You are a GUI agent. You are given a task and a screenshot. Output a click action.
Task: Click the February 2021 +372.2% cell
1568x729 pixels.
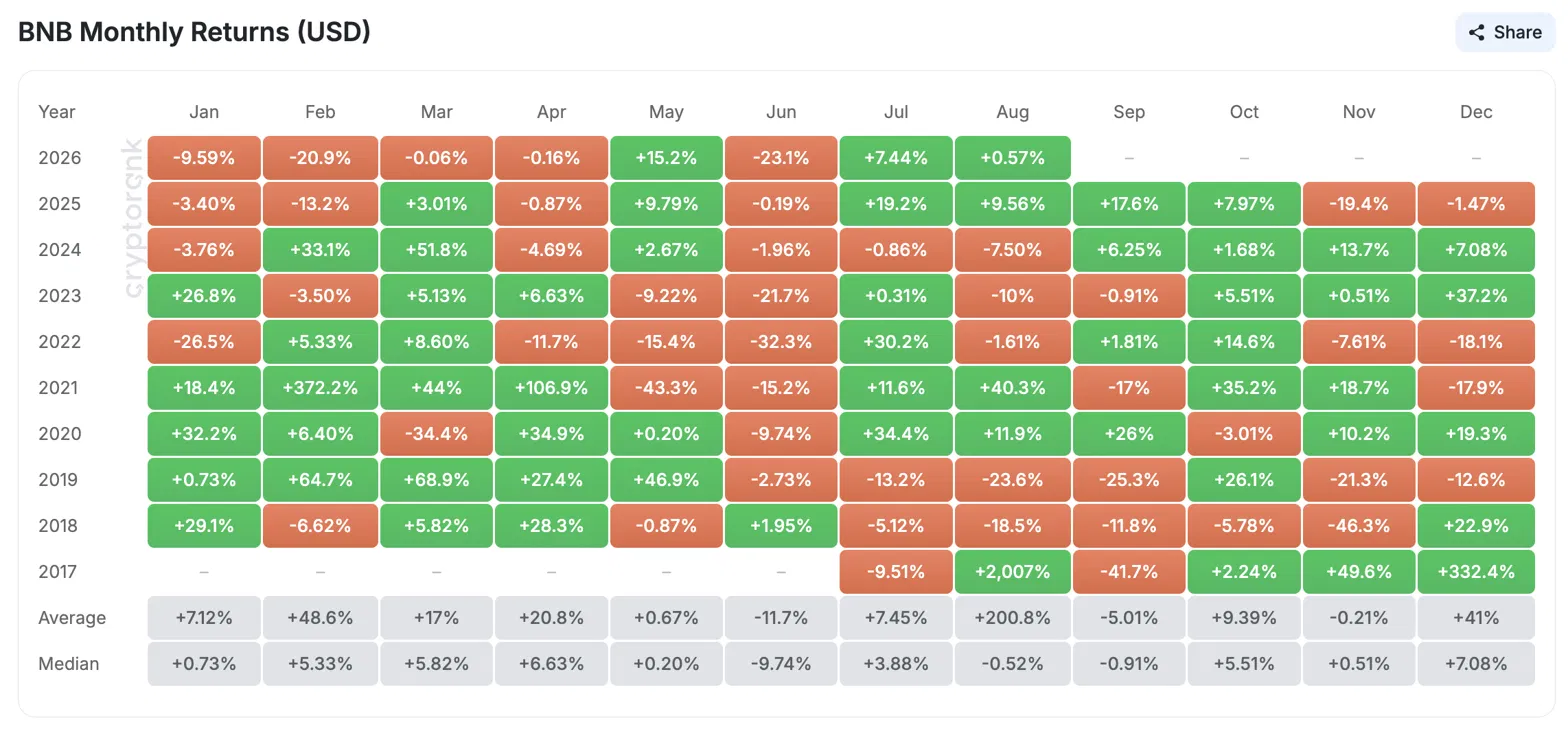[320, 388]
